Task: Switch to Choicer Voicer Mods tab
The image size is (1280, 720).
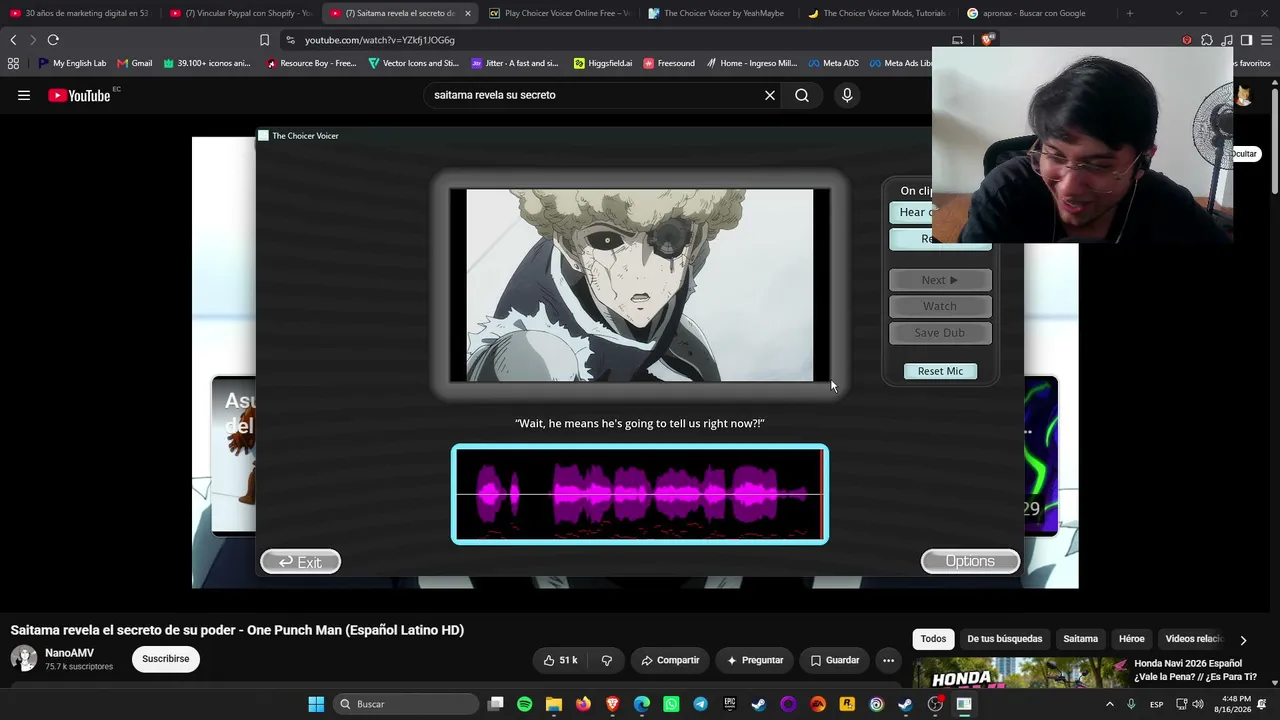Action: pos(879,13)
